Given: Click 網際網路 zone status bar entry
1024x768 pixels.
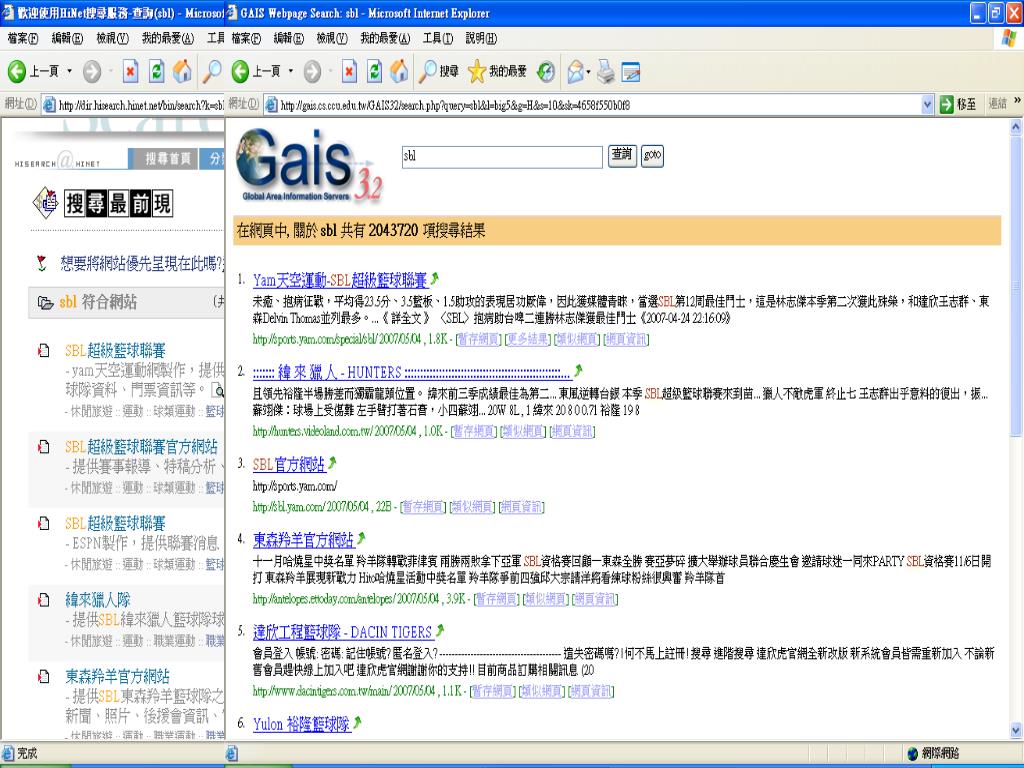Looking at the screenshot, I should tap(934, 753).
